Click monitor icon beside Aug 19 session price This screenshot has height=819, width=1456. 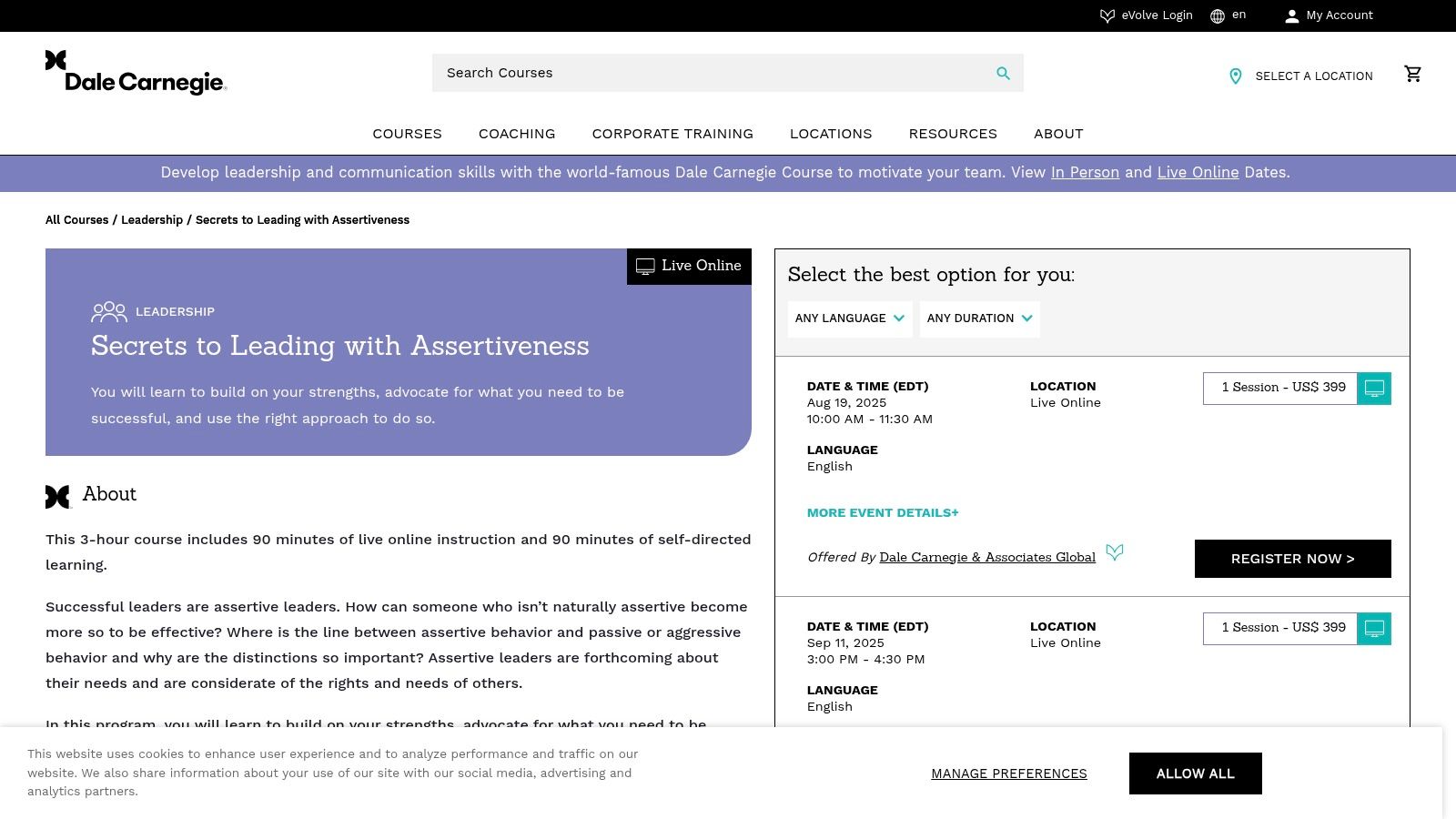(1374, 389)
